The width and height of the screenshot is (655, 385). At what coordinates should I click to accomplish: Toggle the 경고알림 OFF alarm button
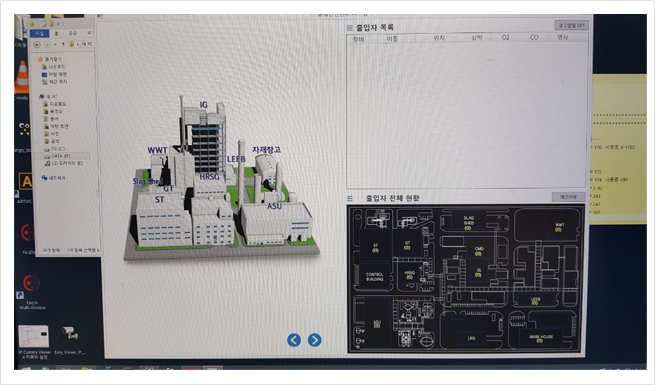[571, 25]
